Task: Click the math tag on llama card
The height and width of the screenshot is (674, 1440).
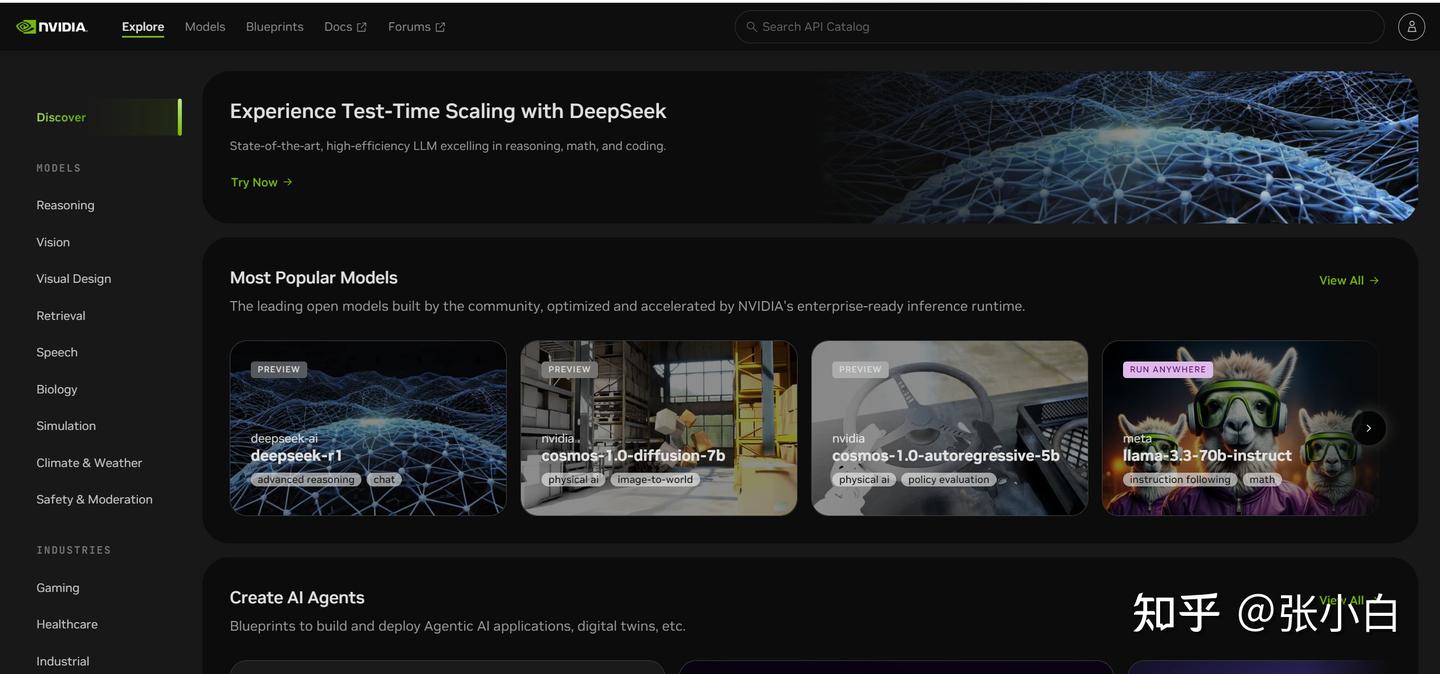Action: [1262, 480]
